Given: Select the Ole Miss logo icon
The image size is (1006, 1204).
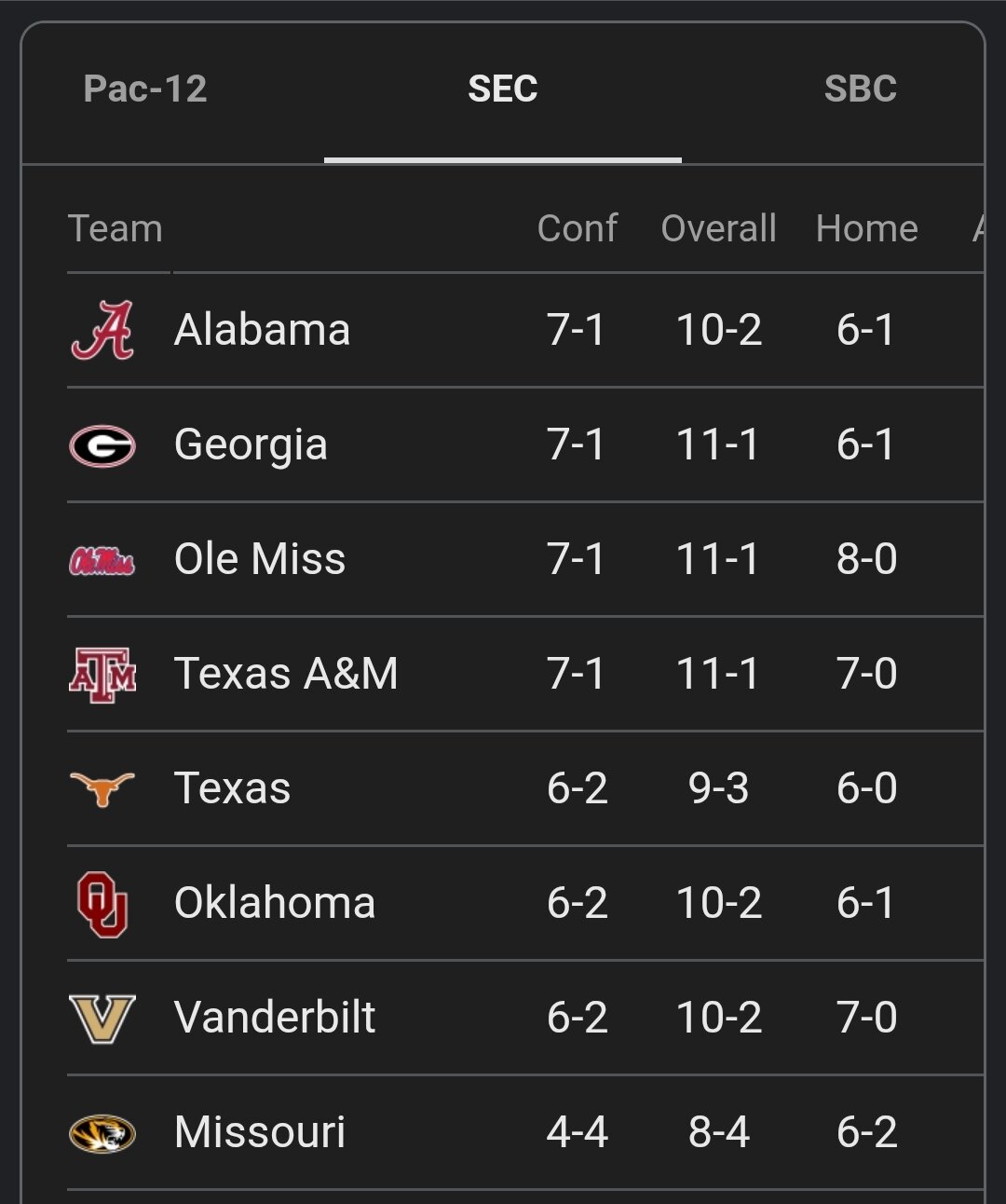Looking at the screenshot, I should (102, 560).
